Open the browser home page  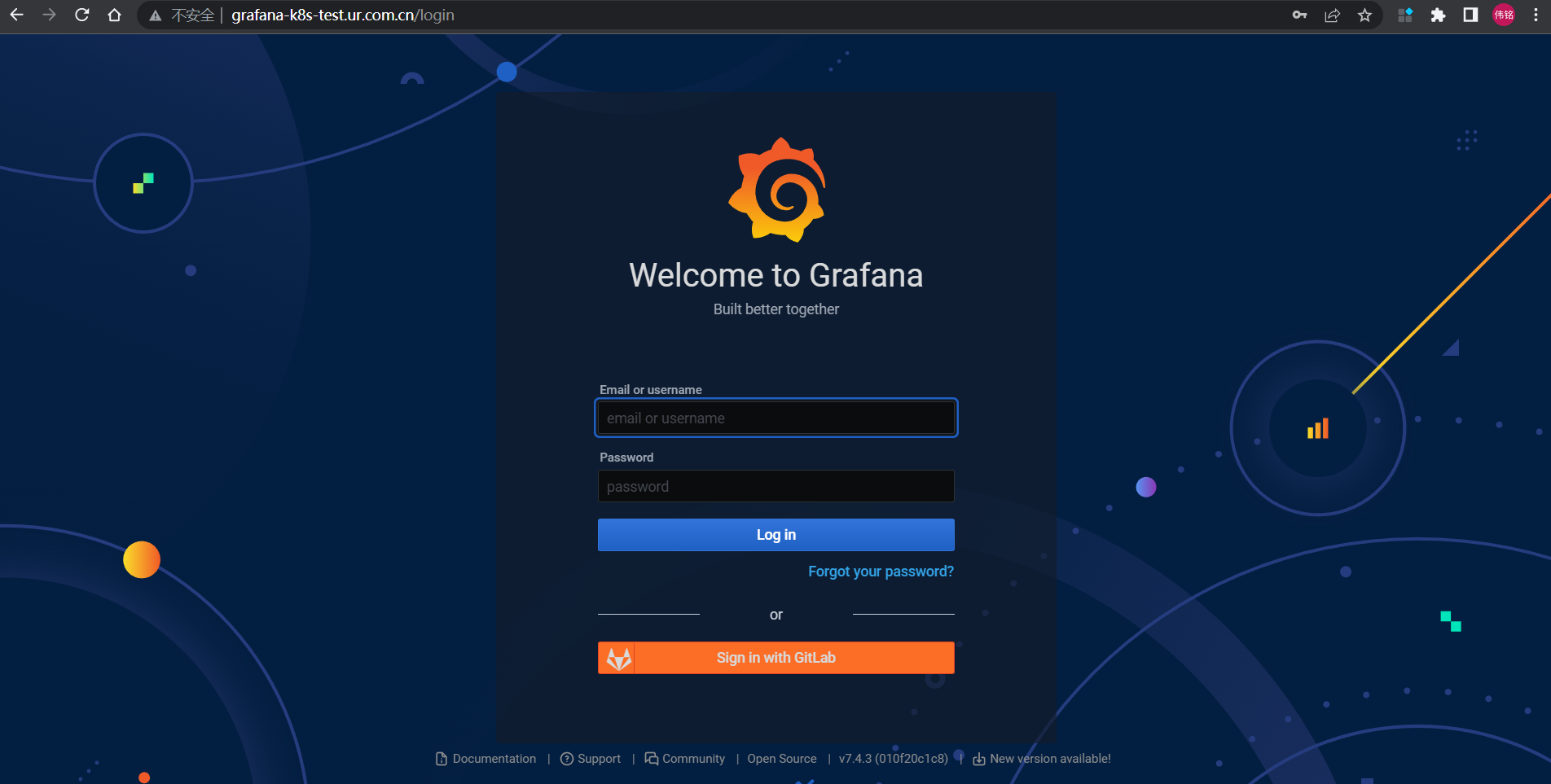[x=114, y=15]
